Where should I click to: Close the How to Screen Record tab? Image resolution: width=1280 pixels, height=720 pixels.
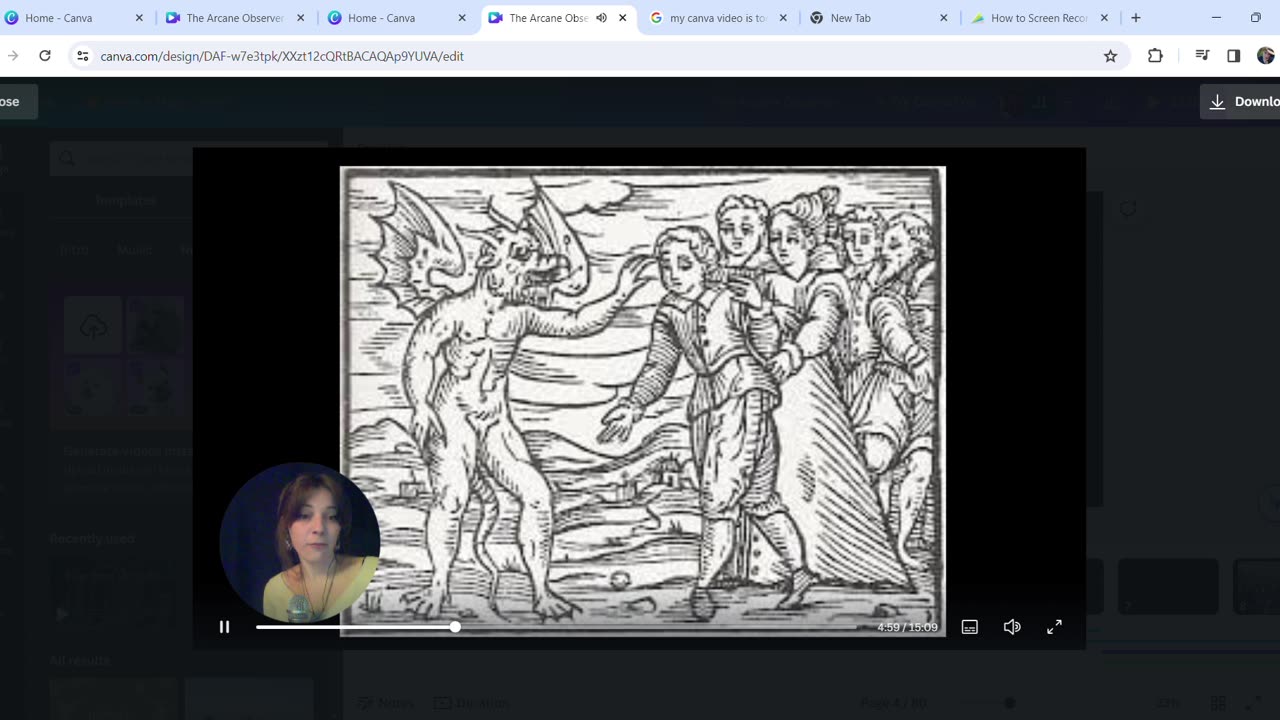coord(1104,18)
